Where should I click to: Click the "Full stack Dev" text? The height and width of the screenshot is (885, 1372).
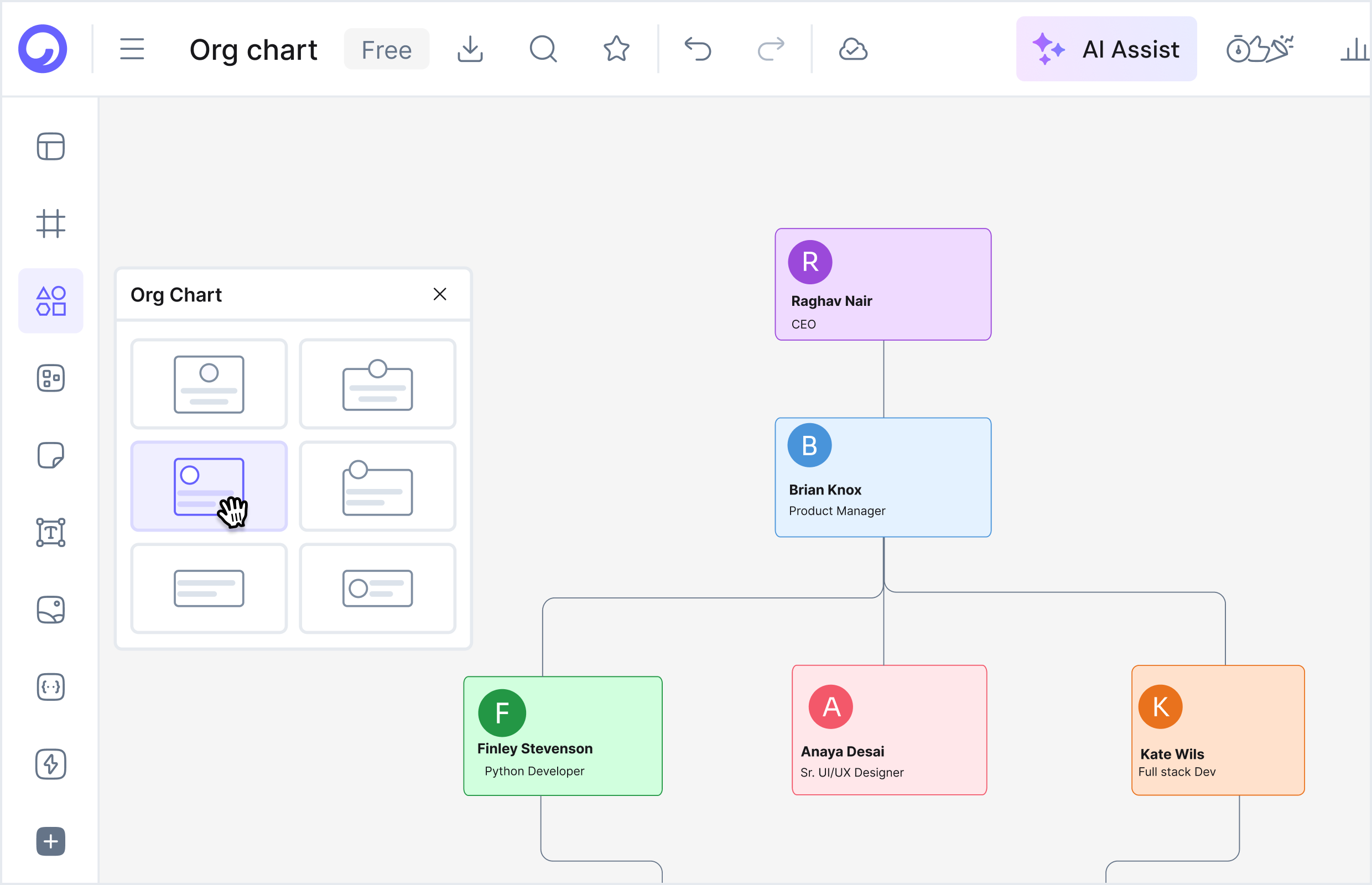pos(1177,772)
